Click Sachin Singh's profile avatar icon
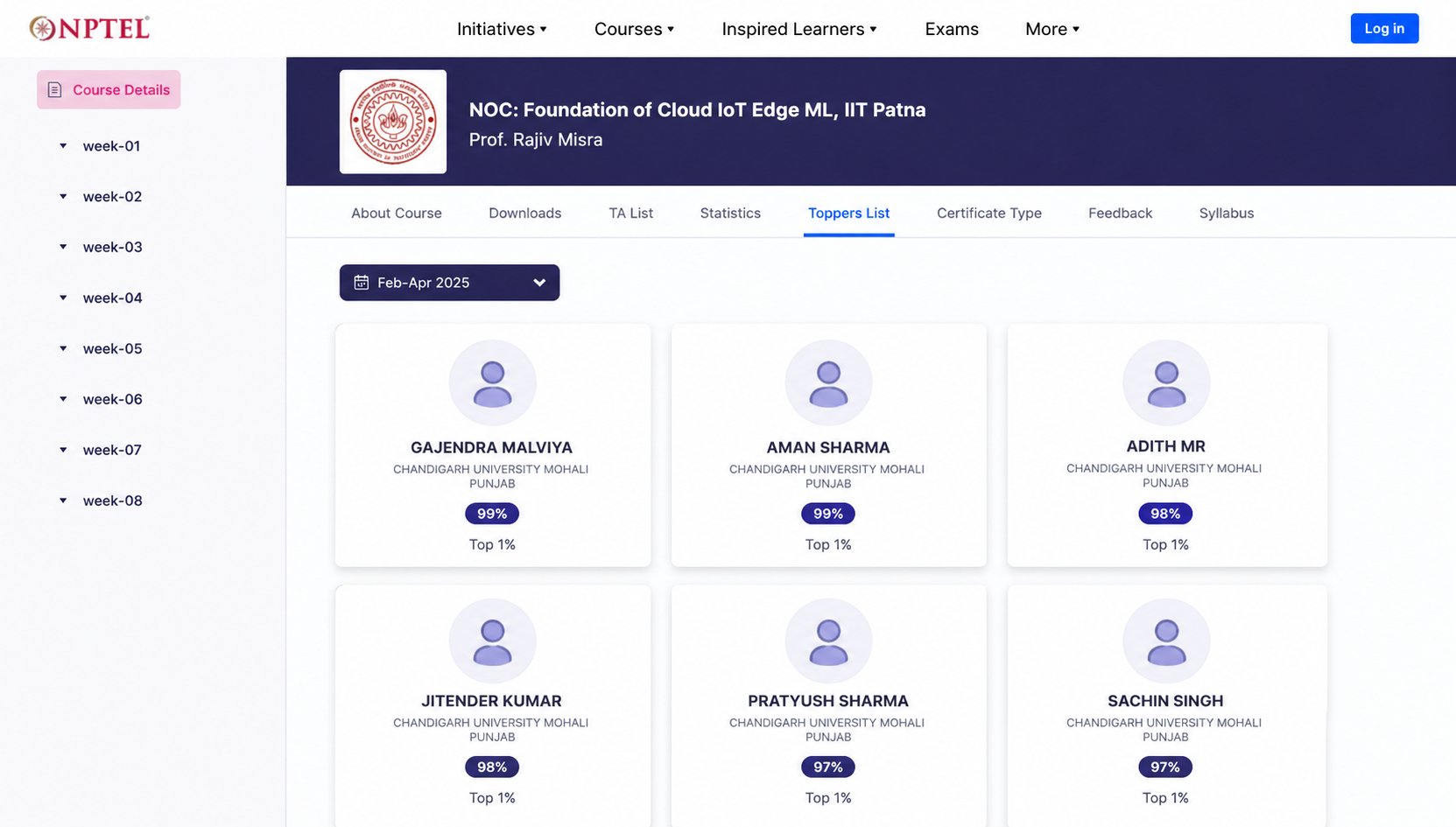This screenshot has width=1456, height=827. (1165, 641)
